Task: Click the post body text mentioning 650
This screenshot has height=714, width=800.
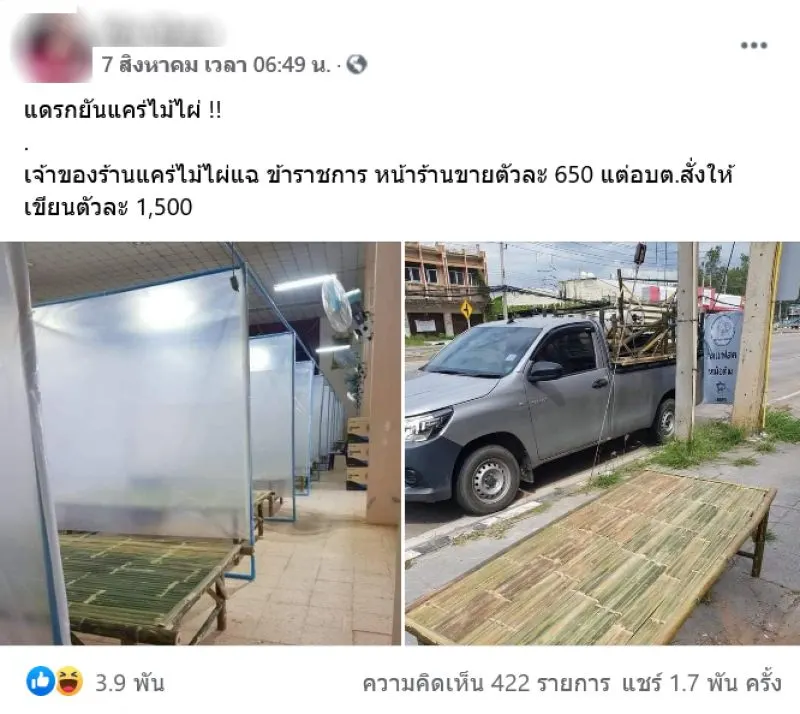Action: point(379,176)
